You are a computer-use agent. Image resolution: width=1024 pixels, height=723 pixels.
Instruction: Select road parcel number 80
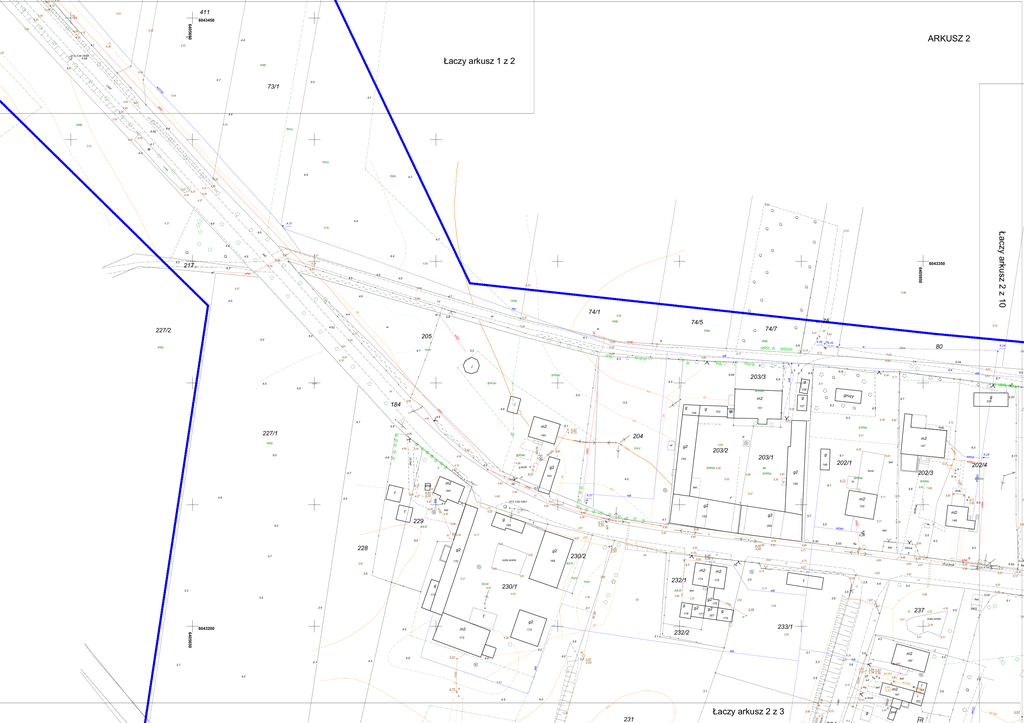click(939, 346)
